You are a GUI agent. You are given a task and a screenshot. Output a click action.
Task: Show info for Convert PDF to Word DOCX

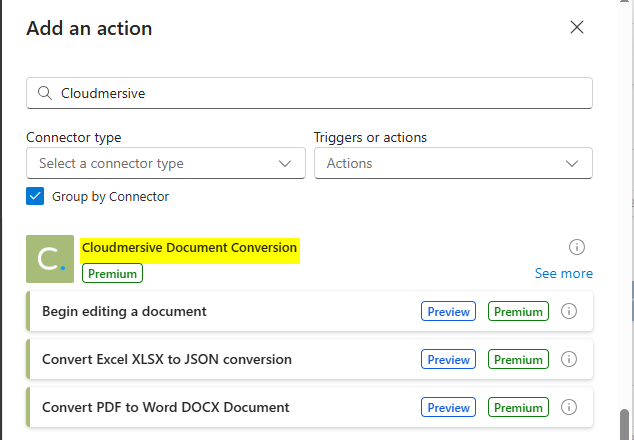(x=569, y=407)
